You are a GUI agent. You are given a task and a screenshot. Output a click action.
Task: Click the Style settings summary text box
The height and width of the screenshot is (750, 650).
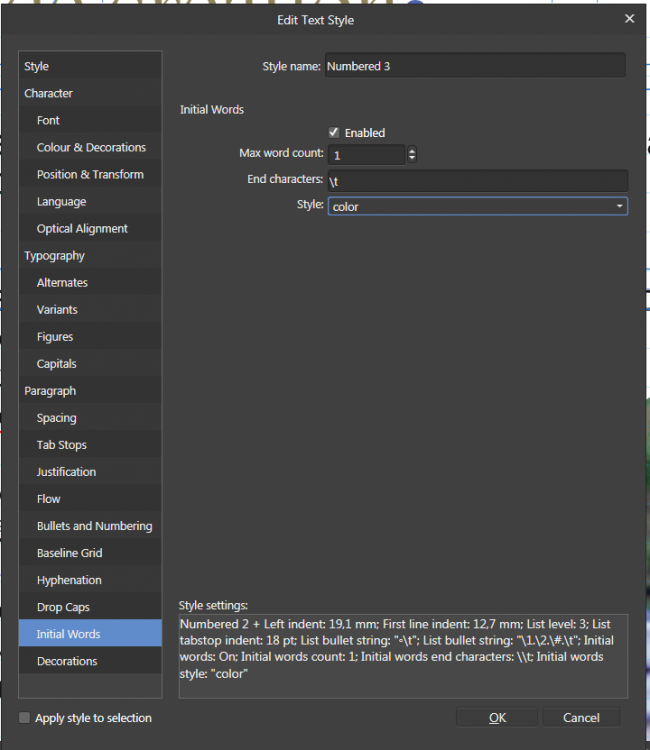[x=402, y=655]
